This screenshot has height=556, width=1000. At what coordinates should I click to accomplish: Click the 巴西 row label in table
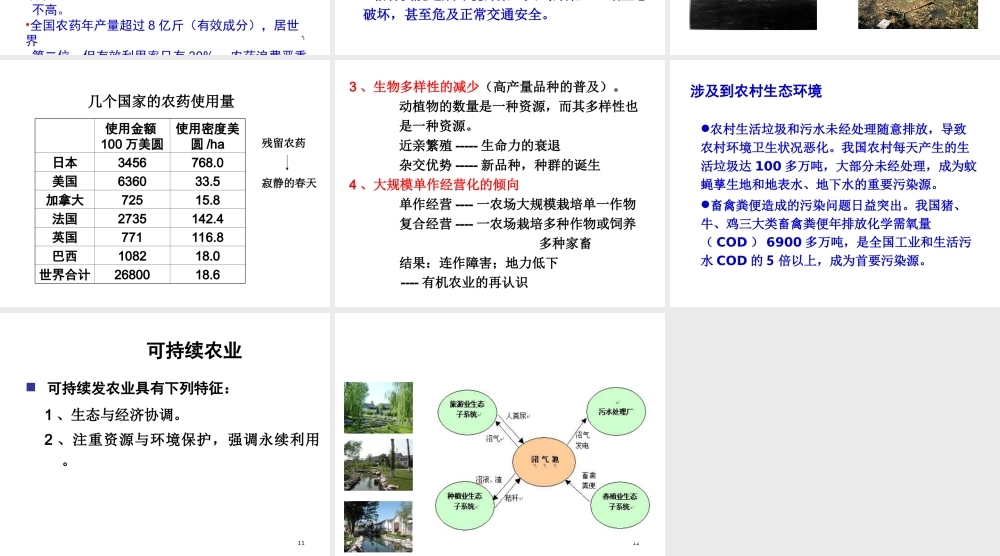coord(65,256)
